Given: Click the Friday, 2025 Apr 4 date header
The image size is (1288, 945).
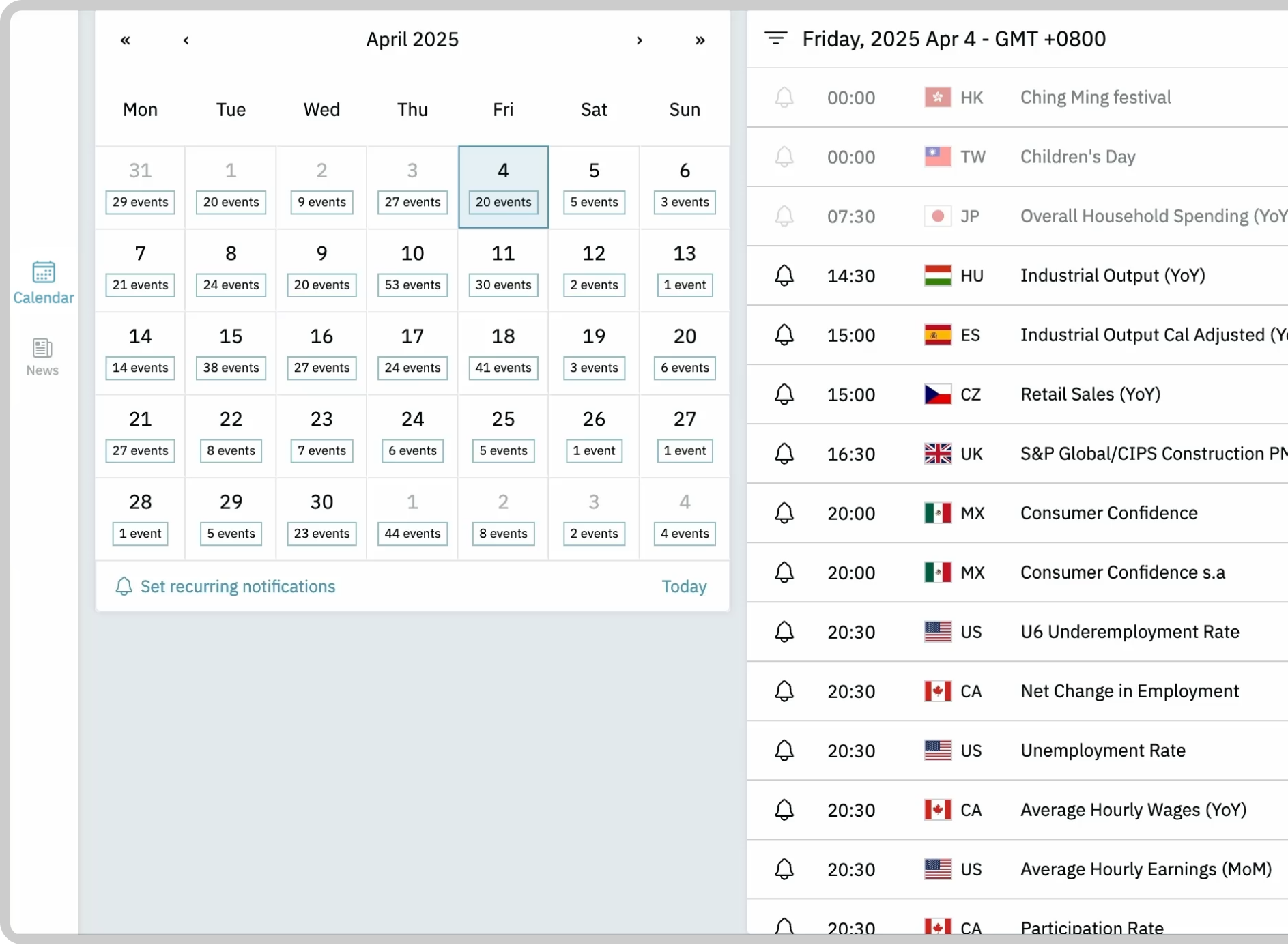Looking at the screenshot, I should point(954,39).
